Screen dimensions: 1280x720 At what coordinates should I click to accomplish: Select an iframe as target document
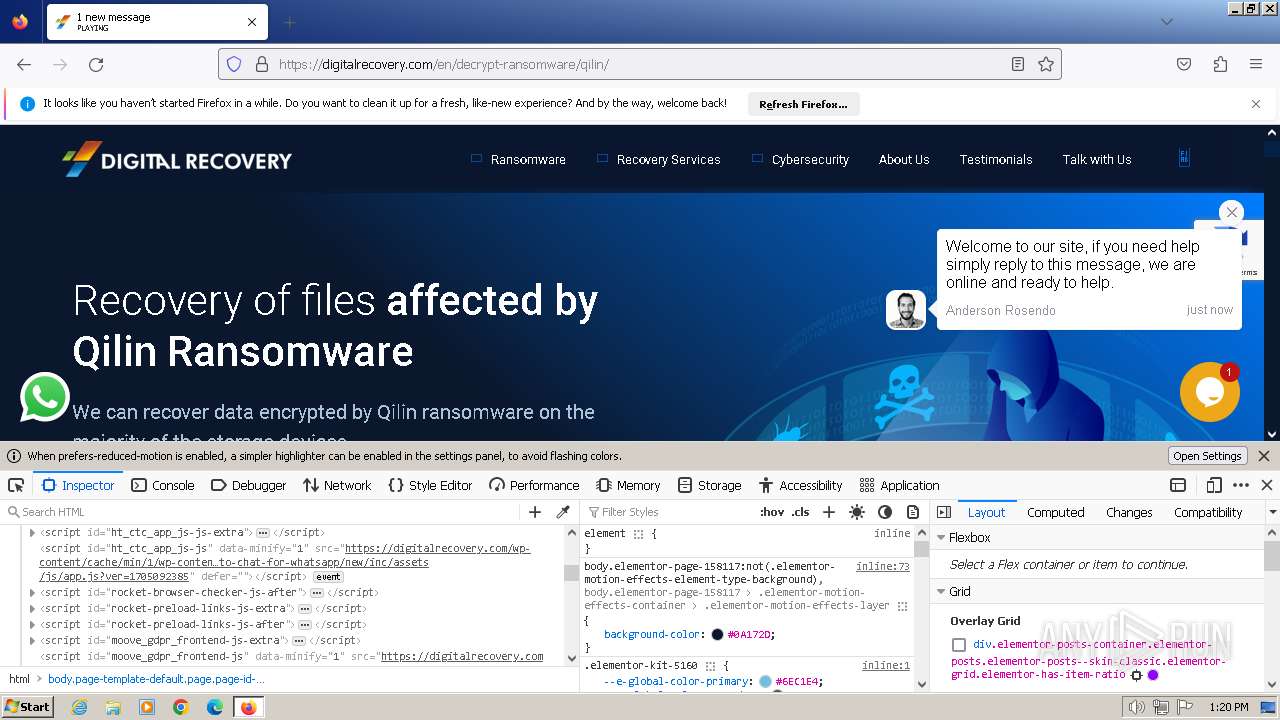1178,485
